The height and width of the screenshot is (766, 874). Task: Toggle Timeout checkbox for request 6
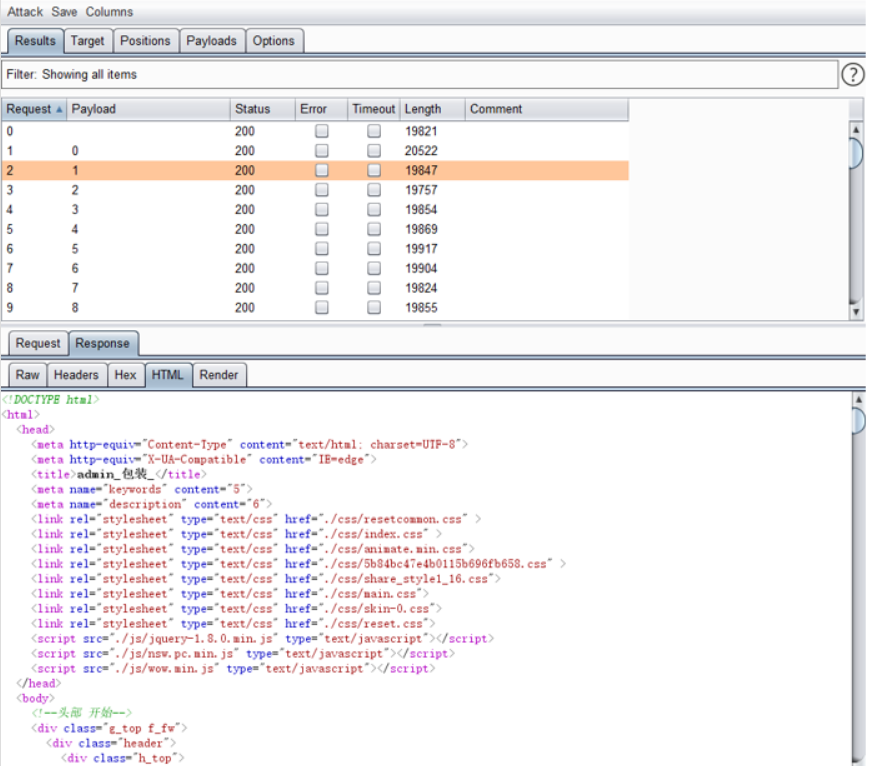coord(374,249)
